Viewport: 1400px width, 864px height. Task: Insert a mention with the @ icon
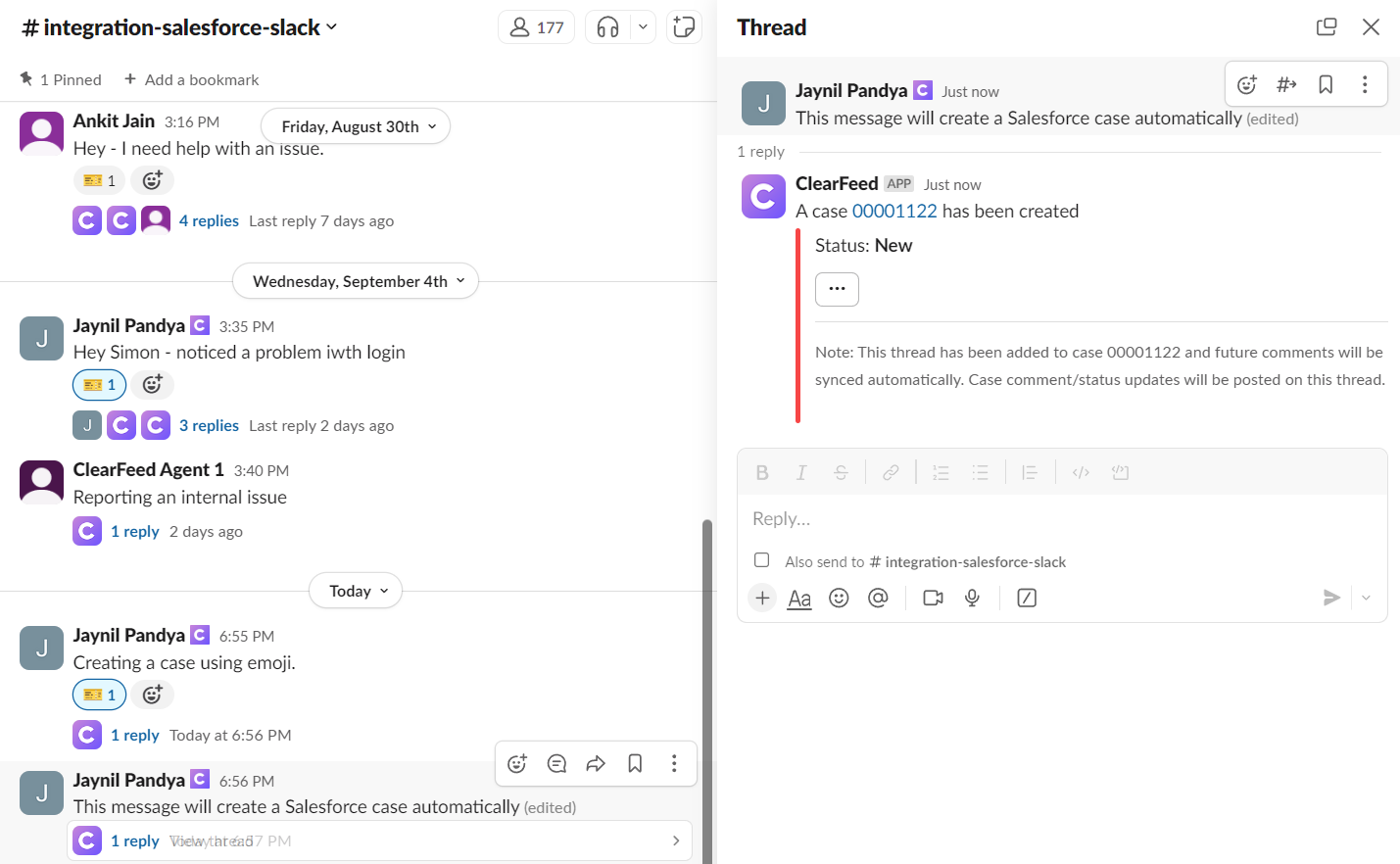point(878,598)
